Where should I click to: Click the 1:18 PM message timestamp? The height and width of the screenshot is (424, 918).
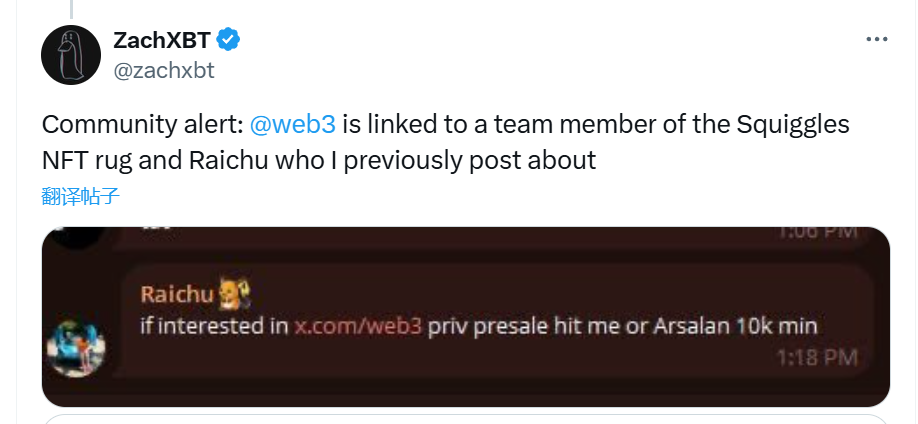[x=817, y=356]
